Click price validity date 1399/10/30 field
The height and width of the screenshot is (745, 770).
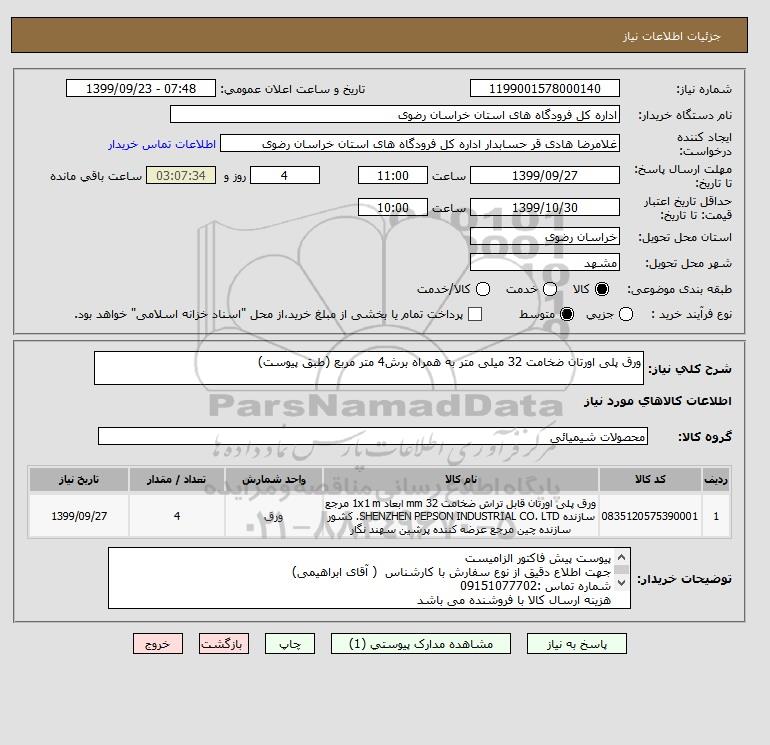click(x=545, y=207)
